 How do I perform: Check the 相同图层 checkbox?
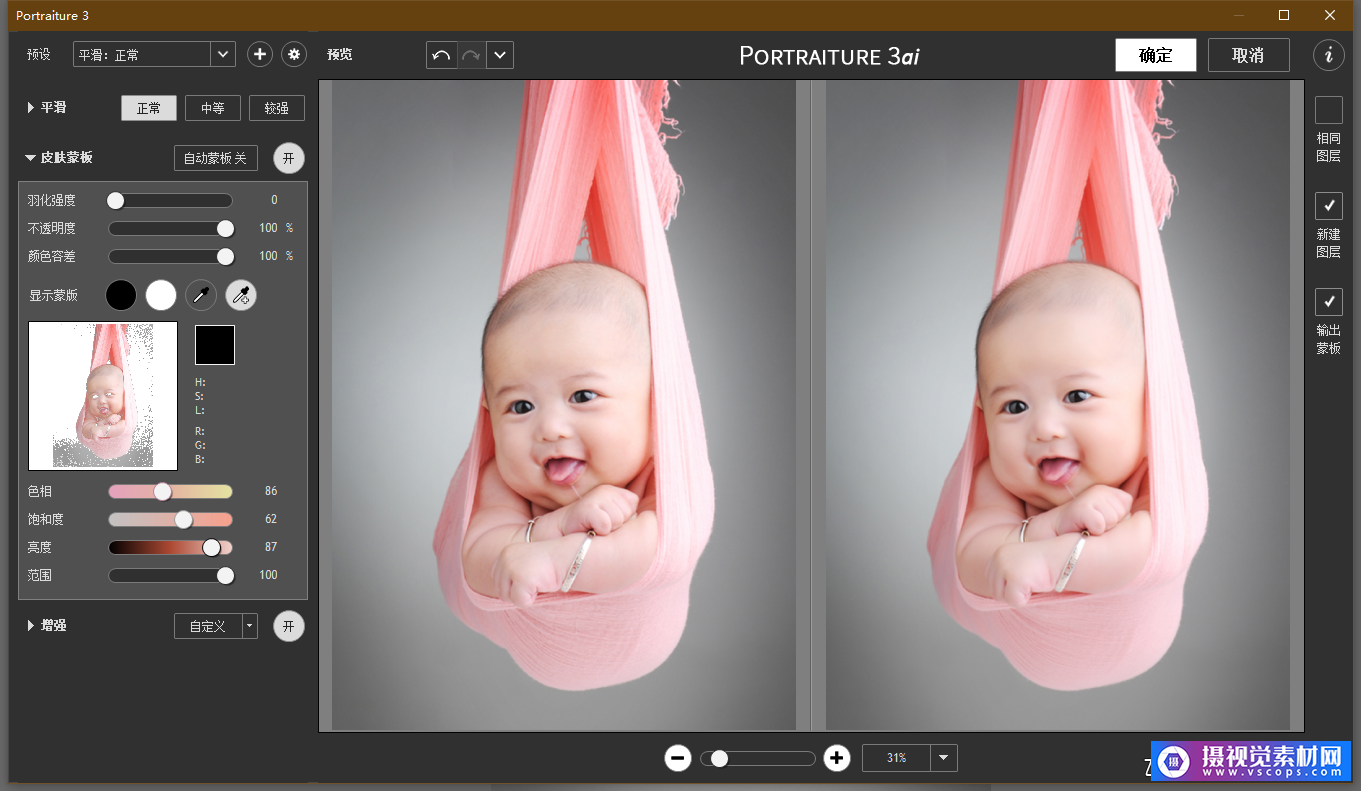(x=1329, y=110)
